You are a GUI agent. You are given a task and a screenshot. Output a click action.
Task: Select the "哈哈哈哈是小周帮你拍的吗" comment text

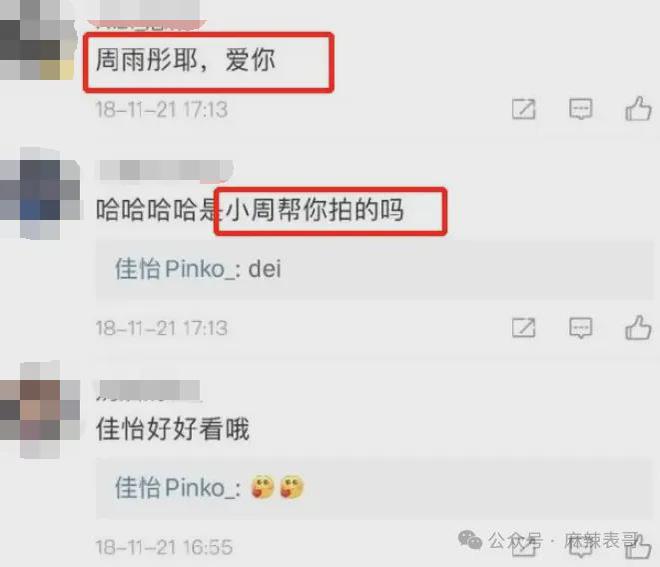(250, 210)
